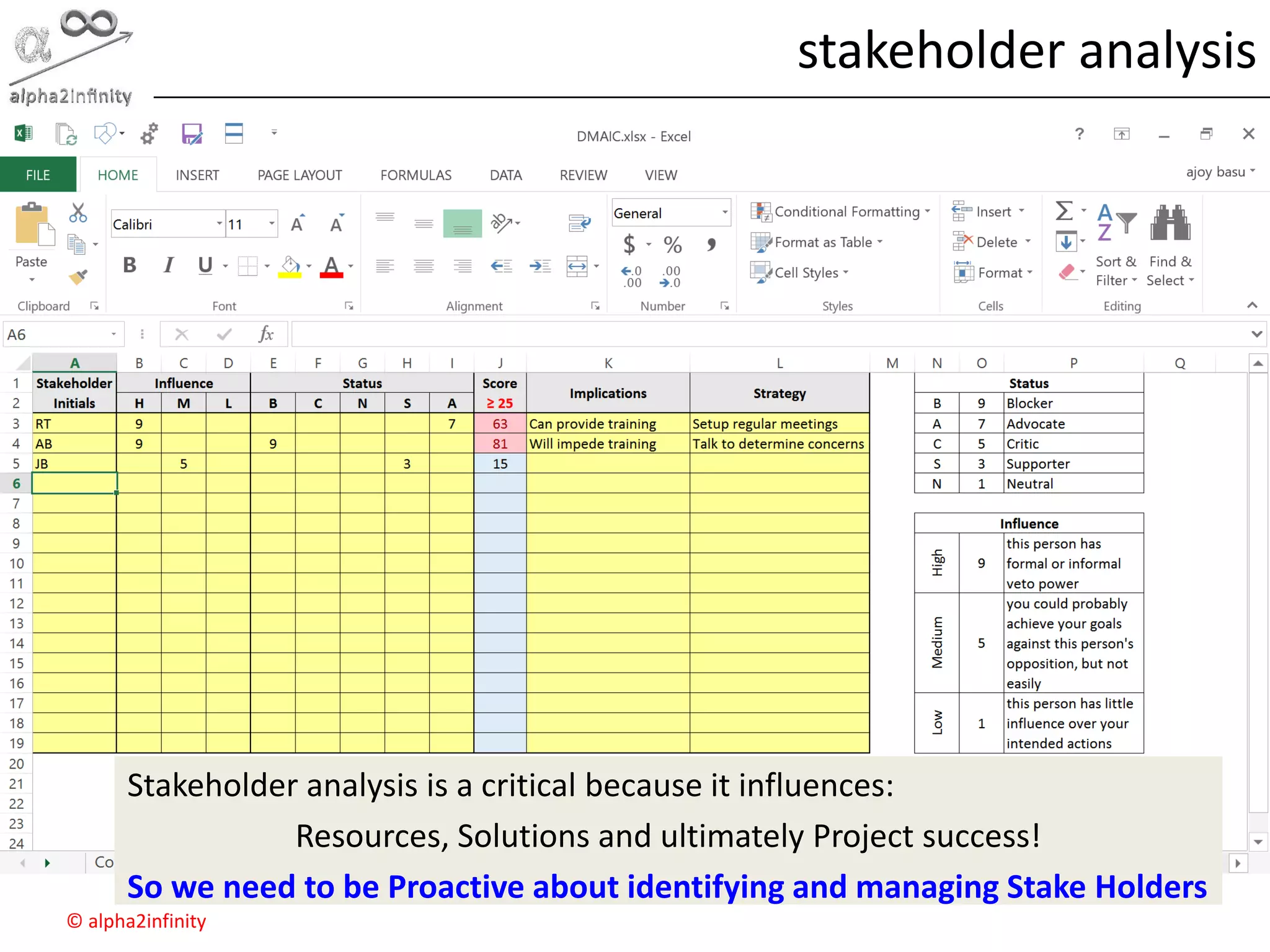Click the Save icon in quick access toolbar

coord(192,134)
